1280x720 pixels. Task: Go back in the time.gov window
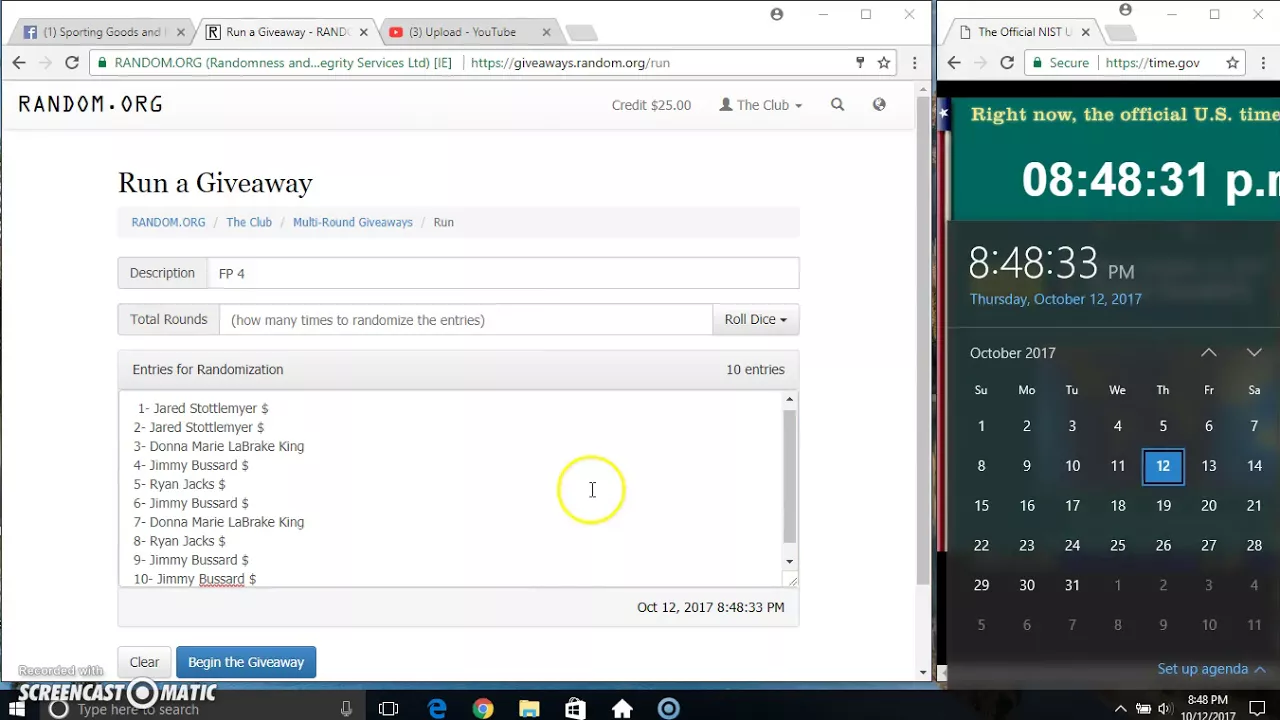coord(954,62)
